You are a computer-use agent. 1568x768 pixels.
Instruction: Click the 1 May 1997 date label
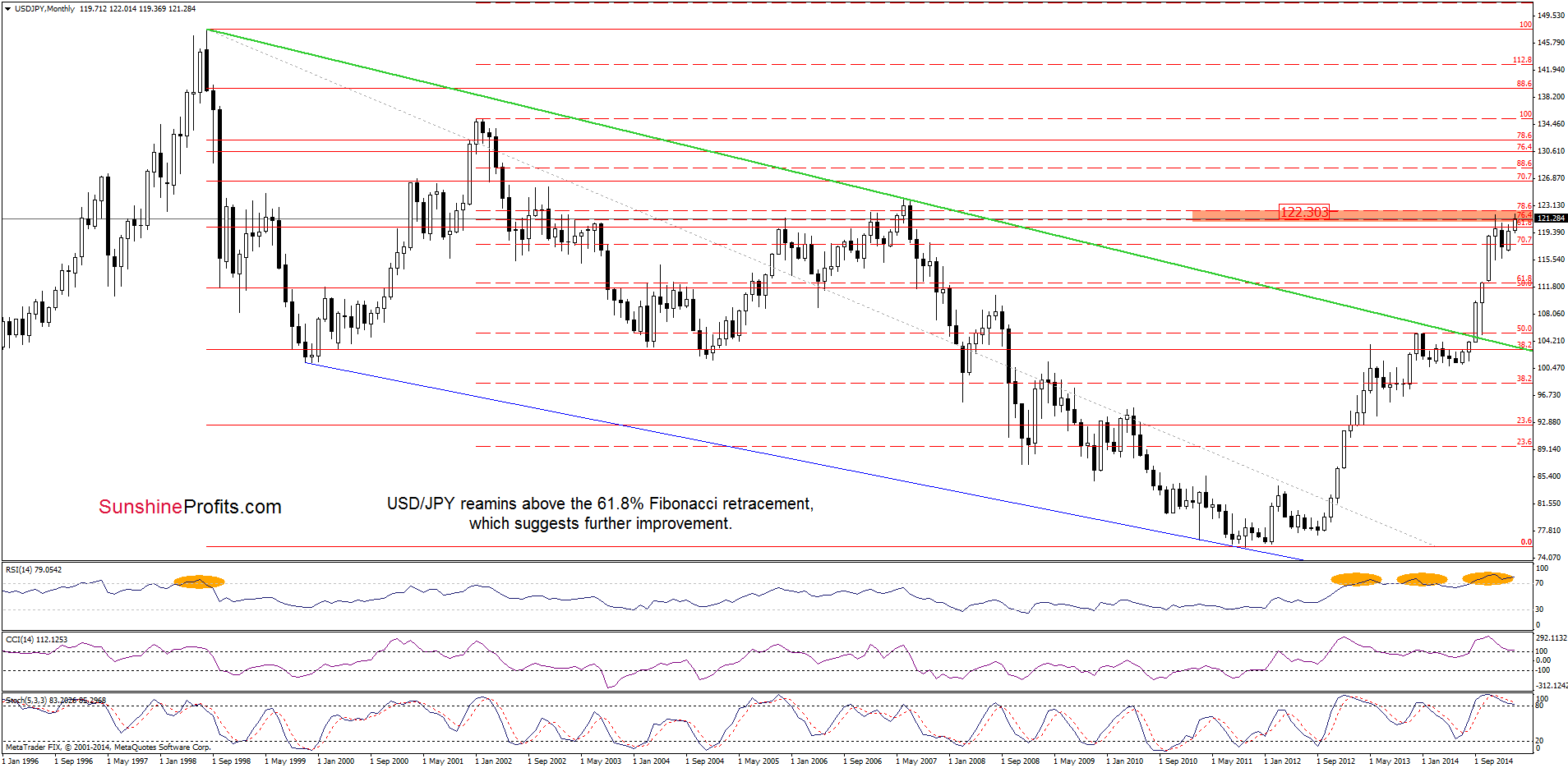click(x=127, y=761)
